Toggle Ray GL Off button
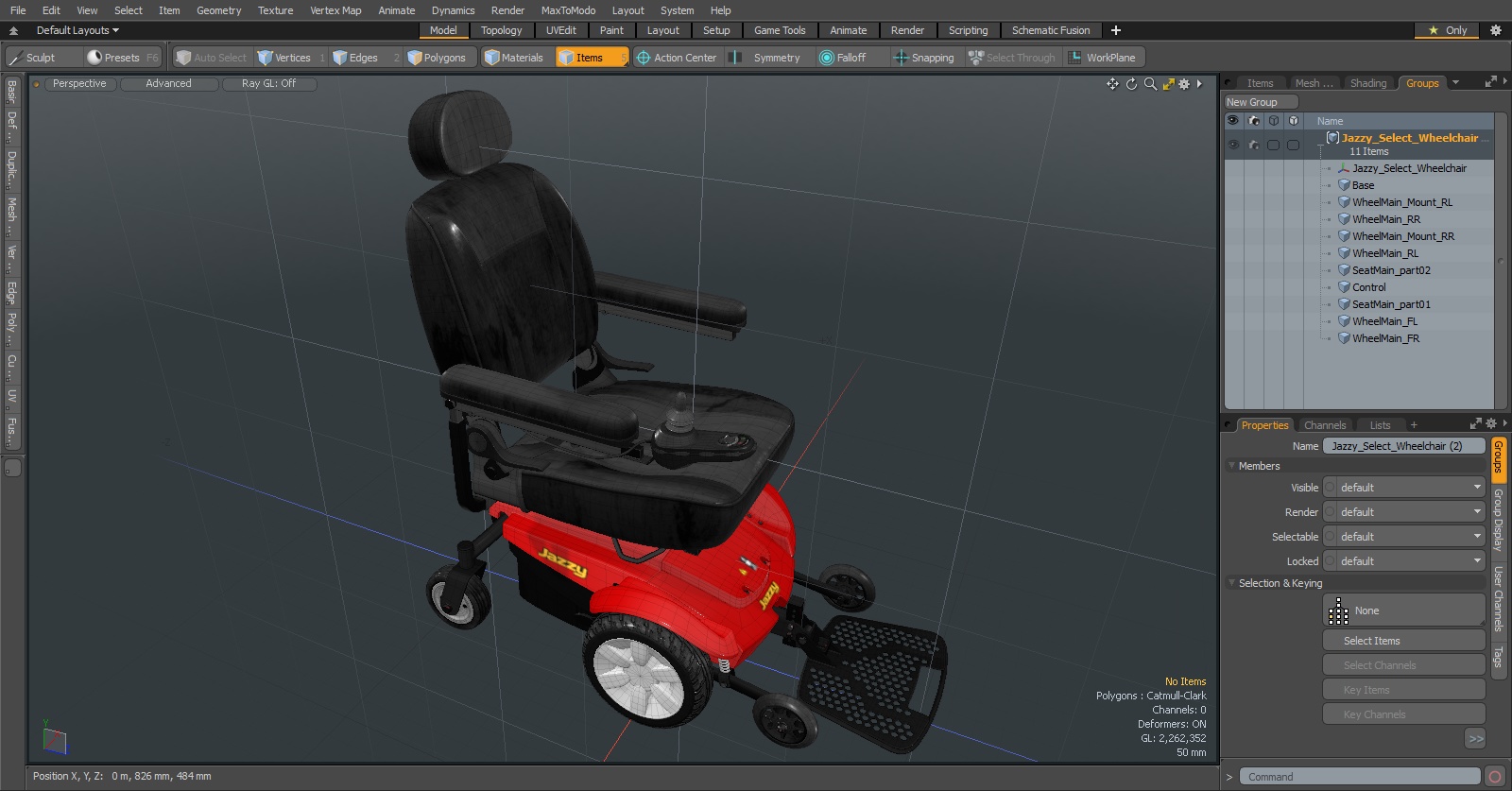Viewport: 1512px width, 791px height. pos(268,84)
